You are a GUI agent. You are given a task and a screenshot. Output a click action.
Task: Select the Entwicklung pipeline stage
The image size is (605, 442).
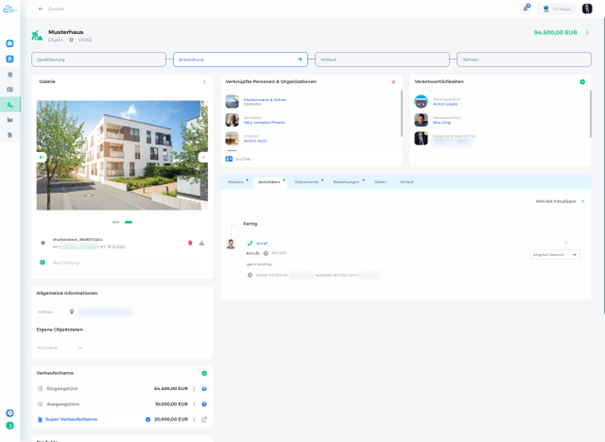click(x=240, y=59)
